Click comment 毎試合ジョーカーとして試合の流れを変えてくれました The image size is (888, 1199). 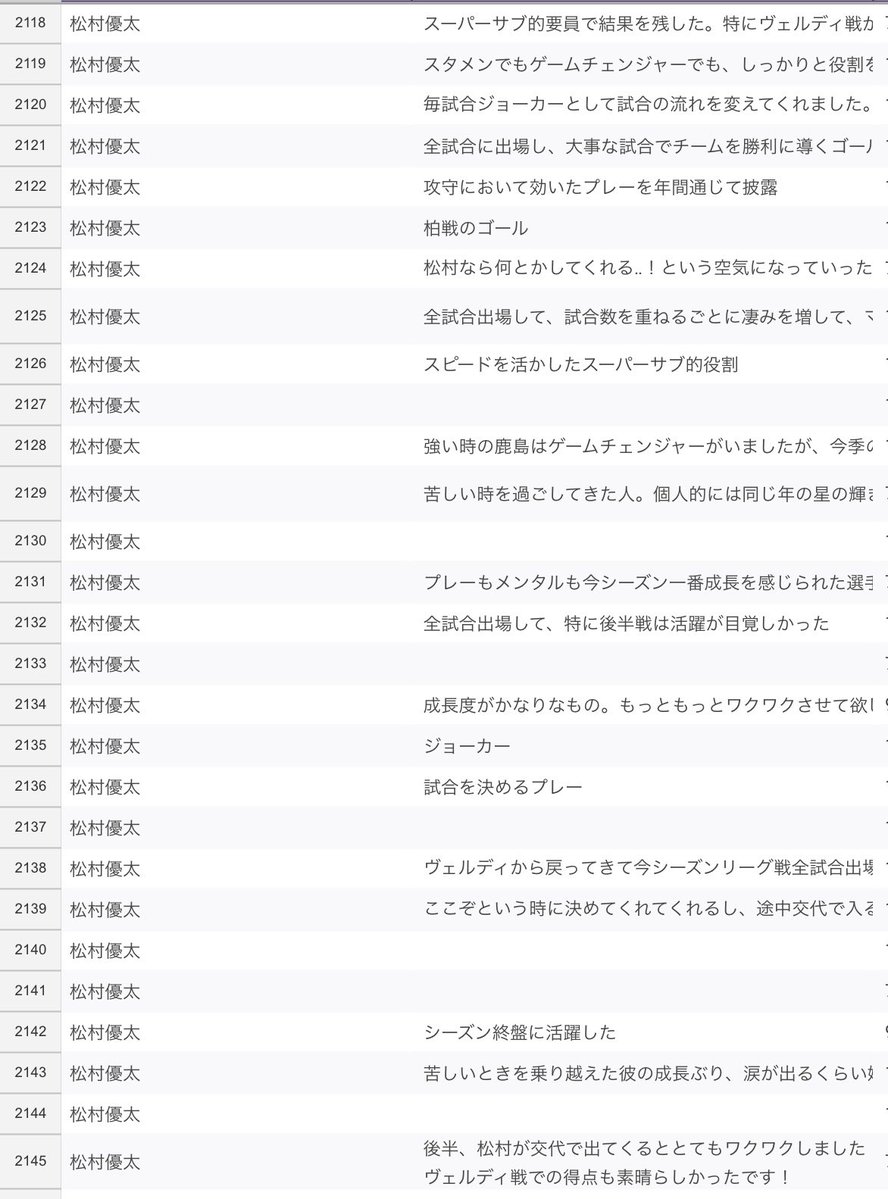click(649, 105)
